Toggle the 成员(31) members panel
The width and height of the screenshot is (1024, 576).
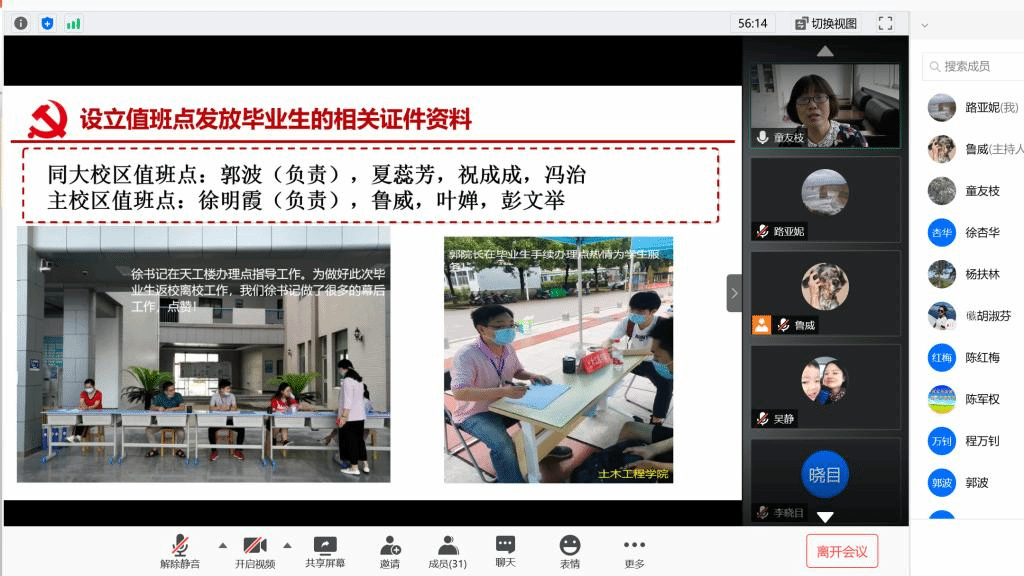point(448,551)
